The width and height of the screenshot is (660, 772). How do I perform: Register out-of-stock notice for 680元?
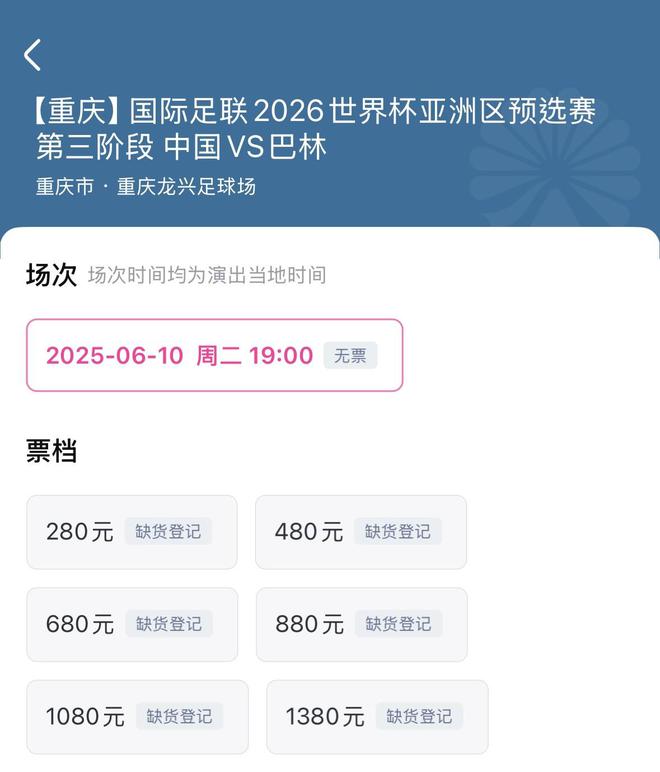pyautogui.click(x=168, y=624)
